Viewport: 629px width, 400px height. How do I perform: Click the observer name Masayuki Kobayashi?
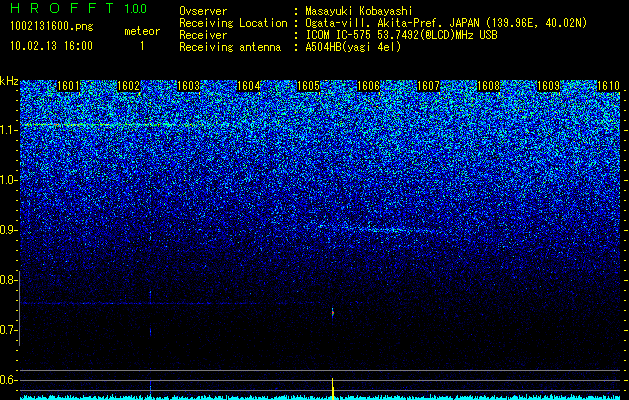pos(359,11)
